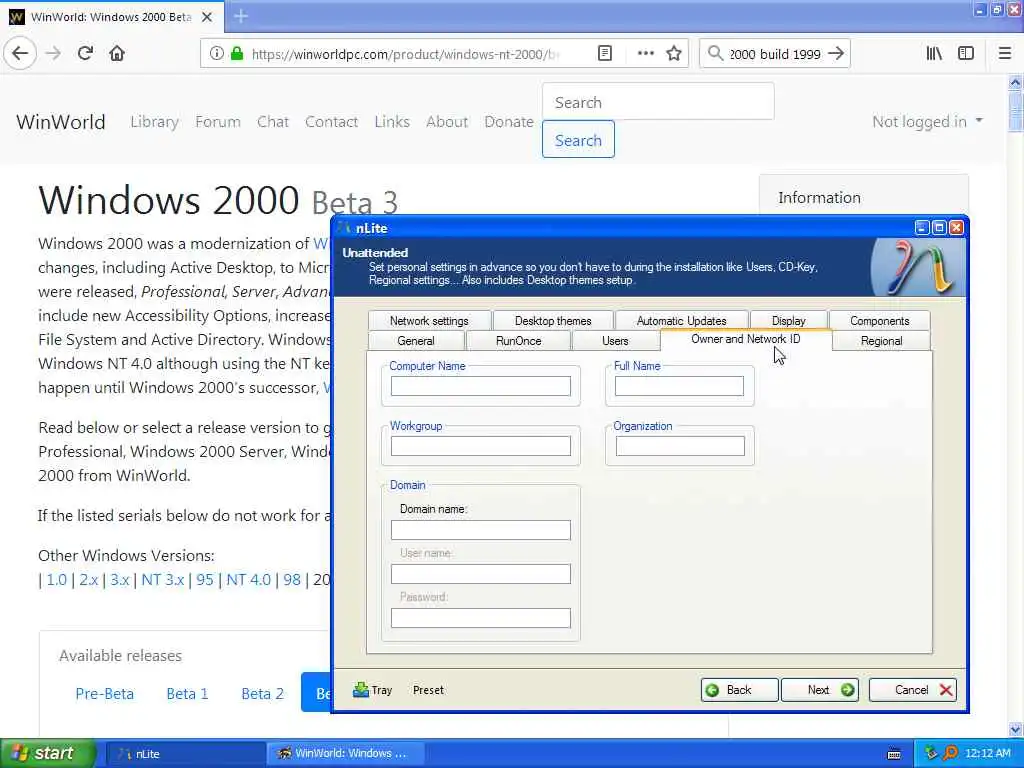Screen dimensions: 1024x768
Task: Open Firefox home page icon
Action: coord(117,53)
